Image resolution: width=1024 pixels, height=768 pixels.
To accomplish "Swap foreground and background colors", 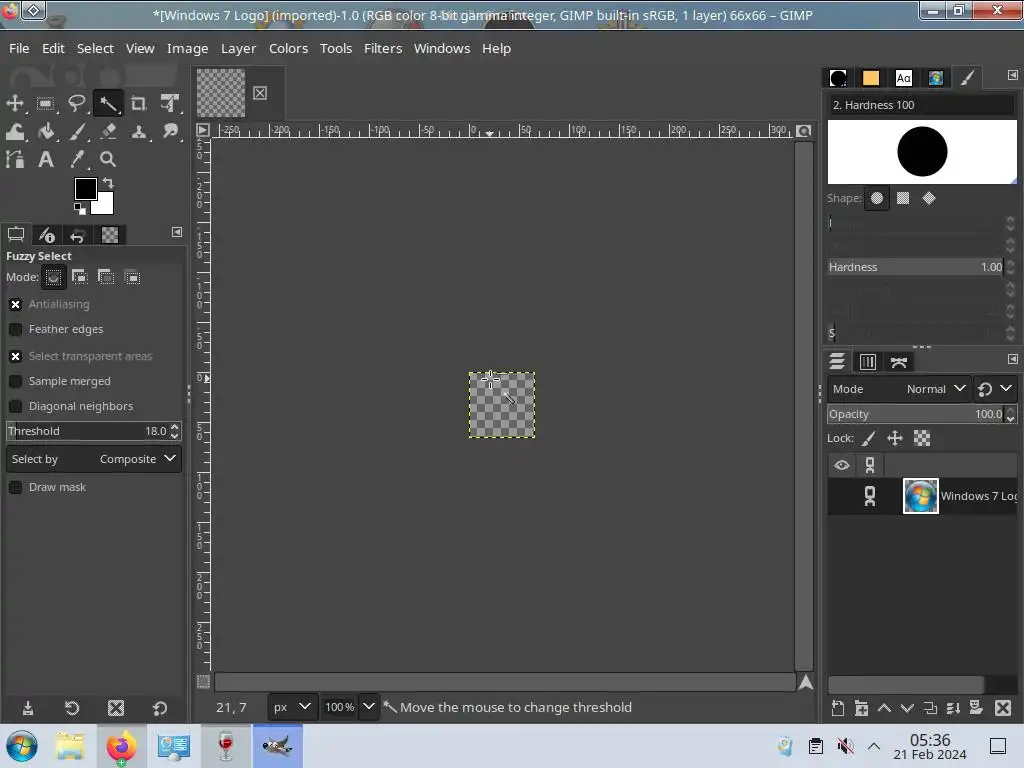I will (108, 184).
